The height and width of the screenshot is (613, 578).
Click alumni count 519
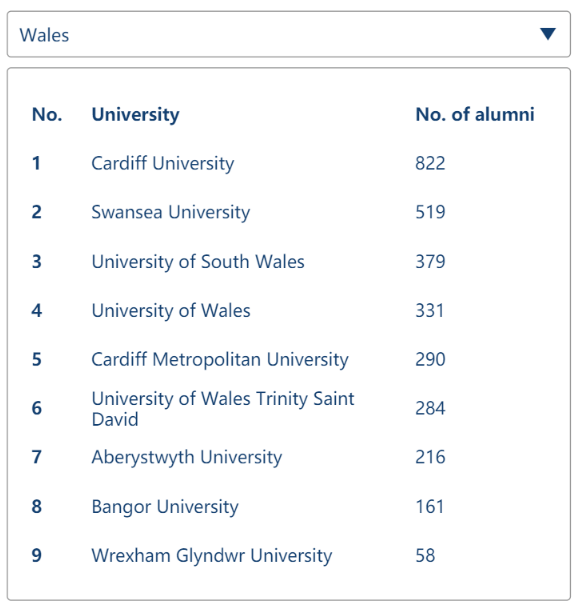[x=430, y=212]
